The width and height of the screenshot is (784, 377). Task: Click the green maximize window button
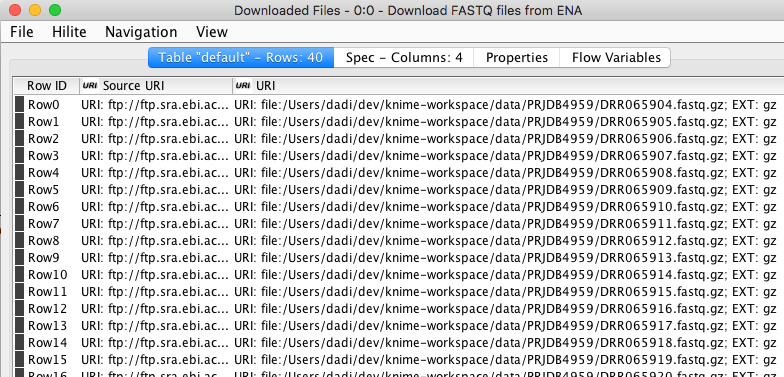(55, 10)
